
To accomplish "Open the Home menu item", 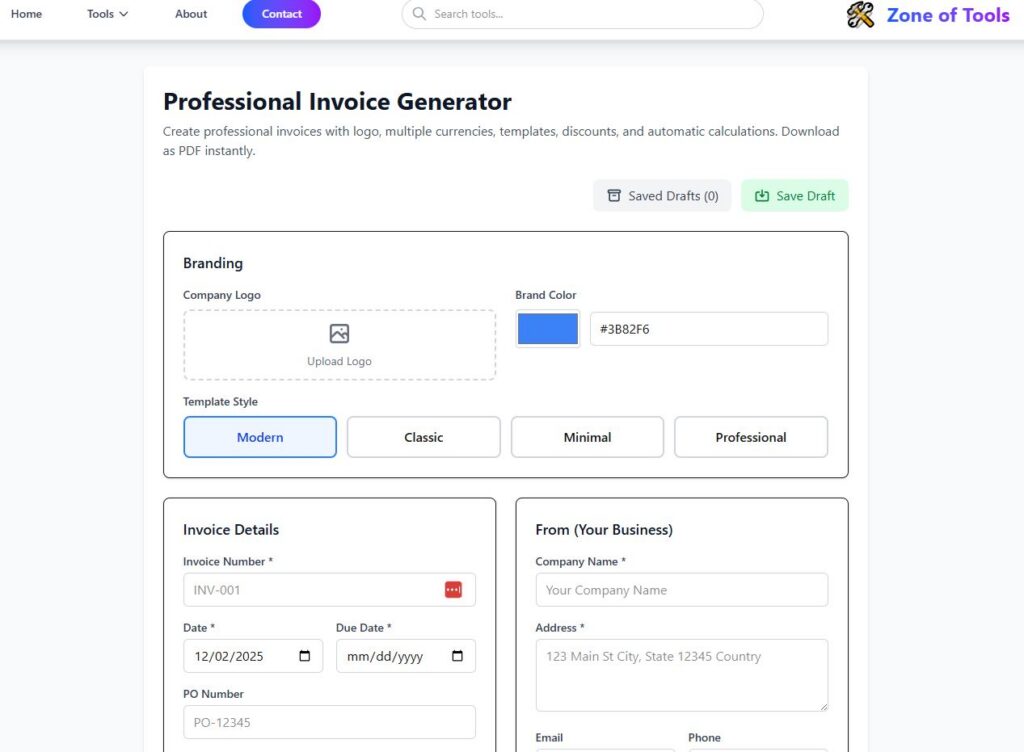I will point(27,14).
